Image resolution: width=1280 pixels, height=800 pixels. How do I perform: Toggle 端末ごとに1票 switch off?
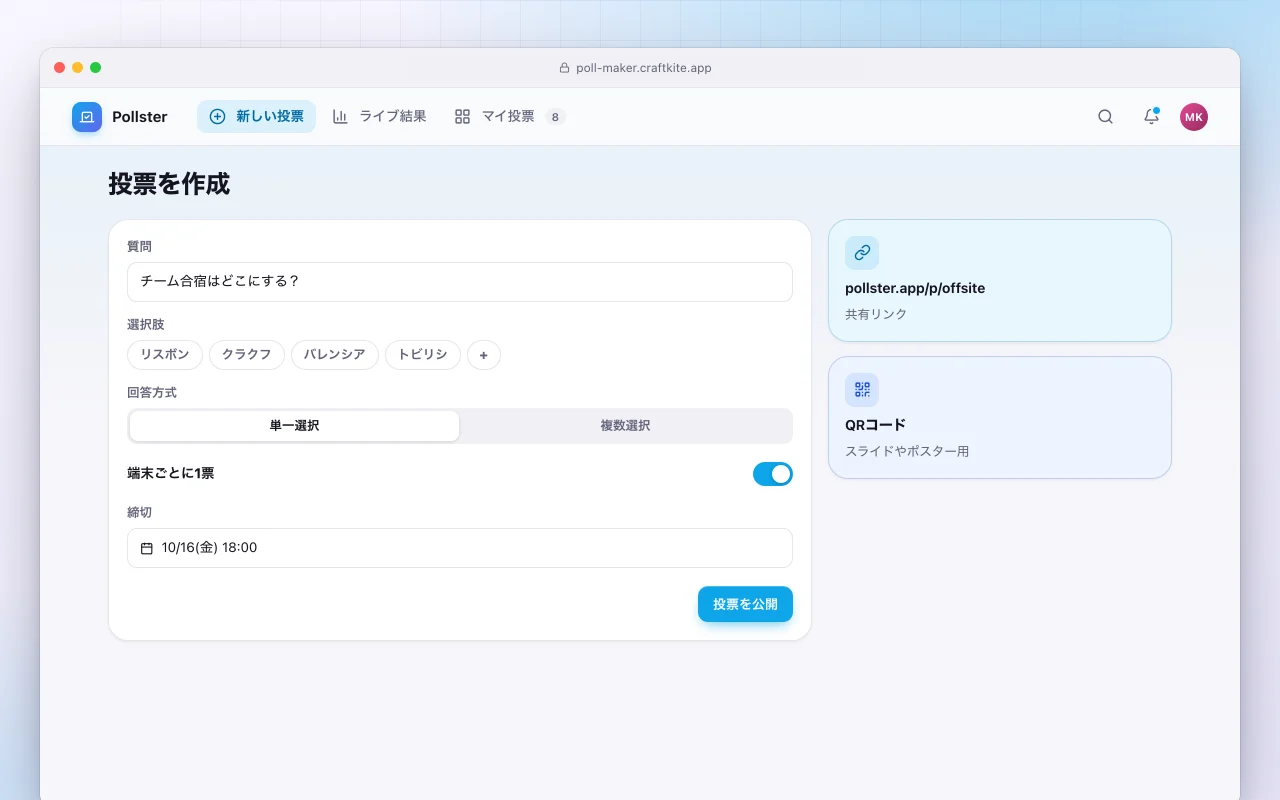[773, 474]
